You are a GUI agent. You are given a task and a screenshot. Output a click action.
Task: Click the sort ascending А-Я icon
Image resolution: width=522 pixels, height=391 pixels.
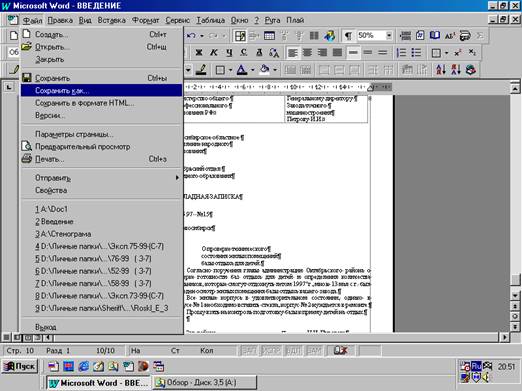(x=441, y=70)
